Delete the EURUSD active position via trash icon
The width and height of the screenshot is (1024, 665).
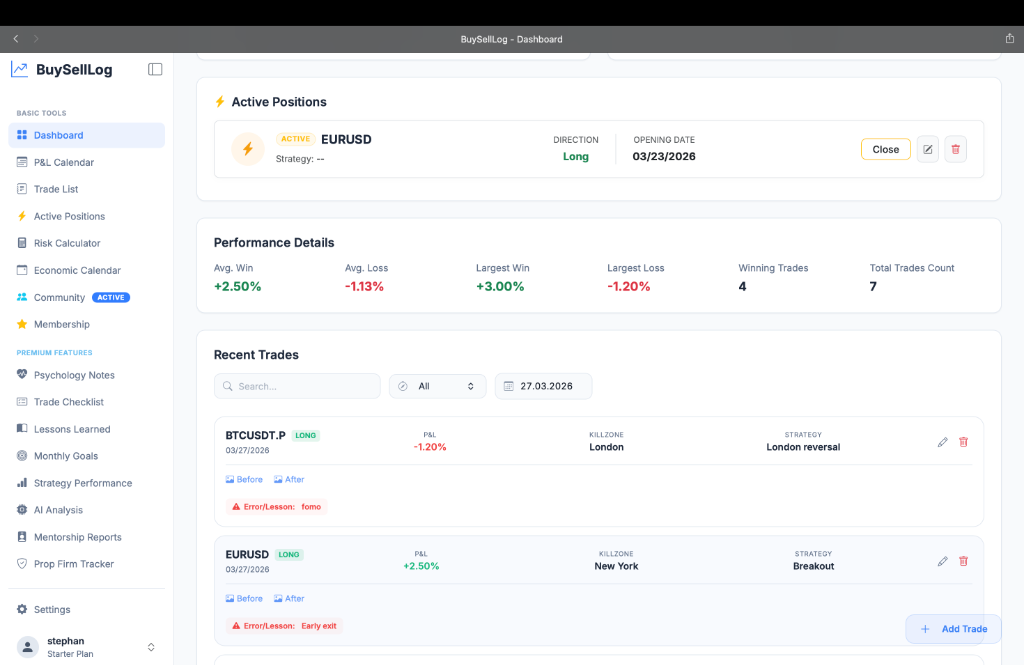tap(955, 149)
